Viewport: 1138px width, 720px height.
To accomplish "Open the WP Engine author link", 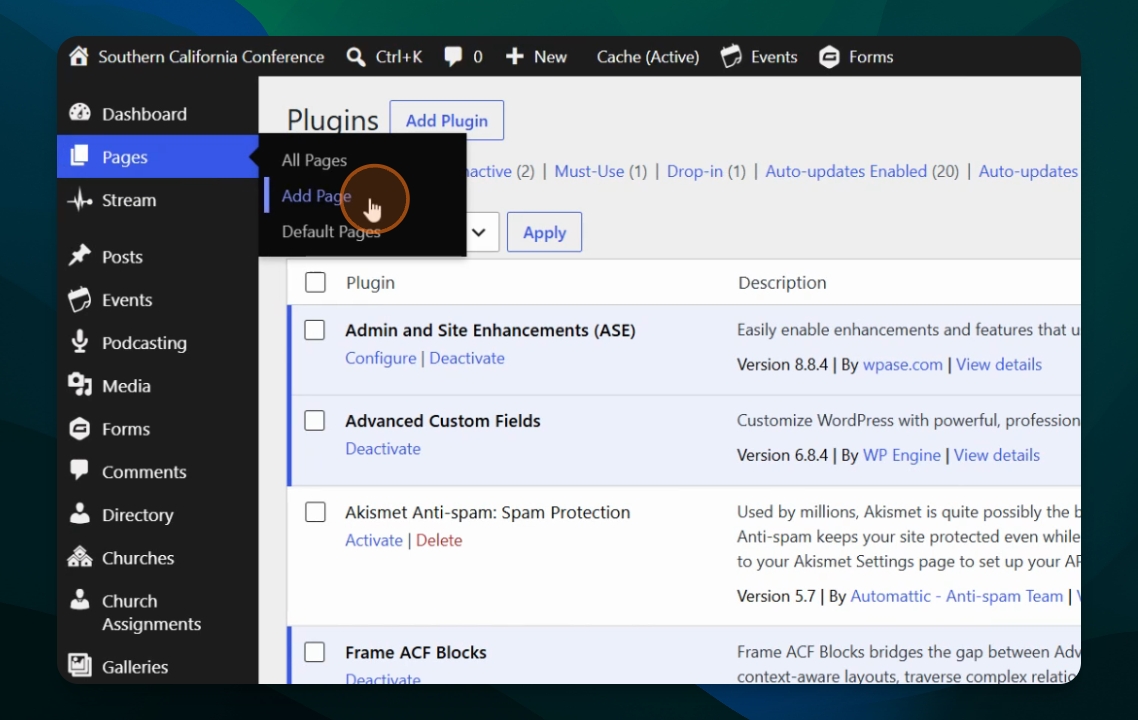I will point(901,456).
